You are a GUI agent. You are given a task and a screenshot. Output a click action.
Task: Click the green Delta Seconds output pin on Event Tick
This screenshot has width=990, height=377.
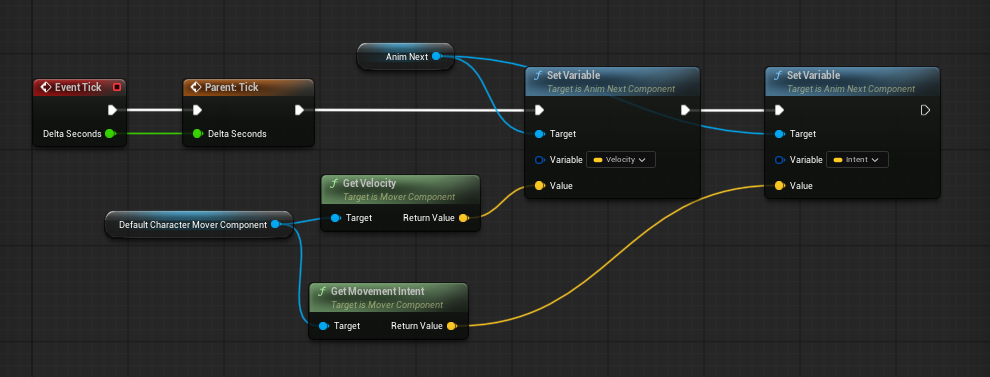(110, 134)
